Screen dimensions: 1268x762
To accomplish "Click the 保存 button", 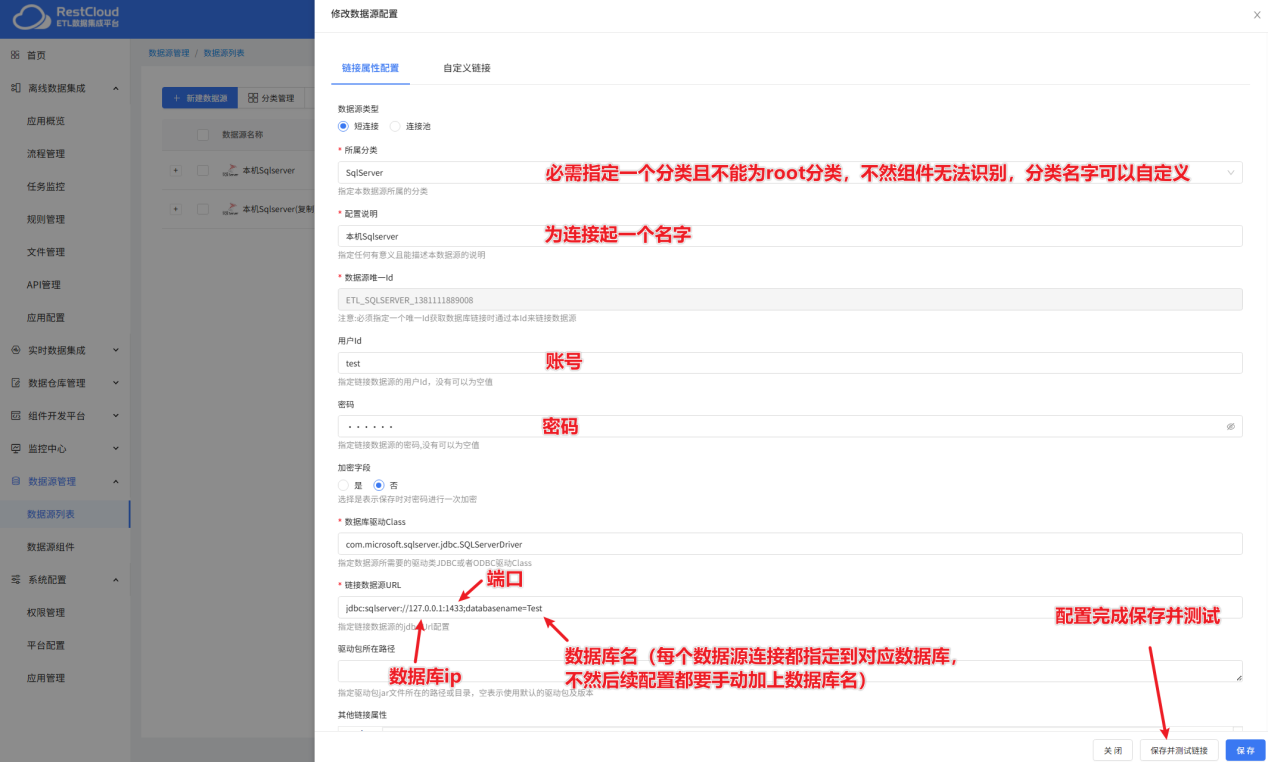I will click(1245, 750).
